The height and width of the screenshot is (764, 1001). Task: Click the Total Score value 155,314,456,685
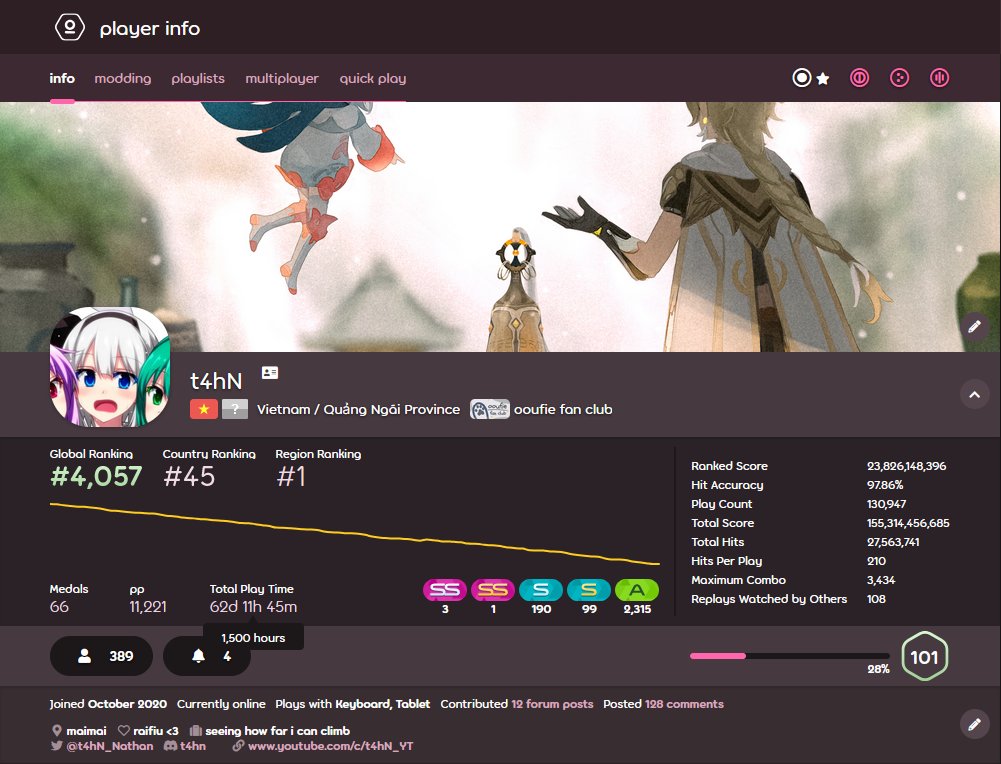pos(908,523)
